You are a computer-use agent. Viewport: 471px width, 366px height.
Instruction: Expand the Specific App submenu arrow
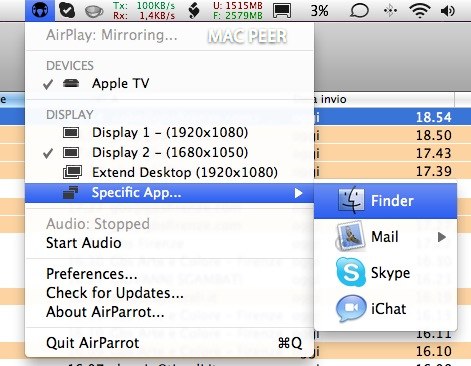[298, 193]
